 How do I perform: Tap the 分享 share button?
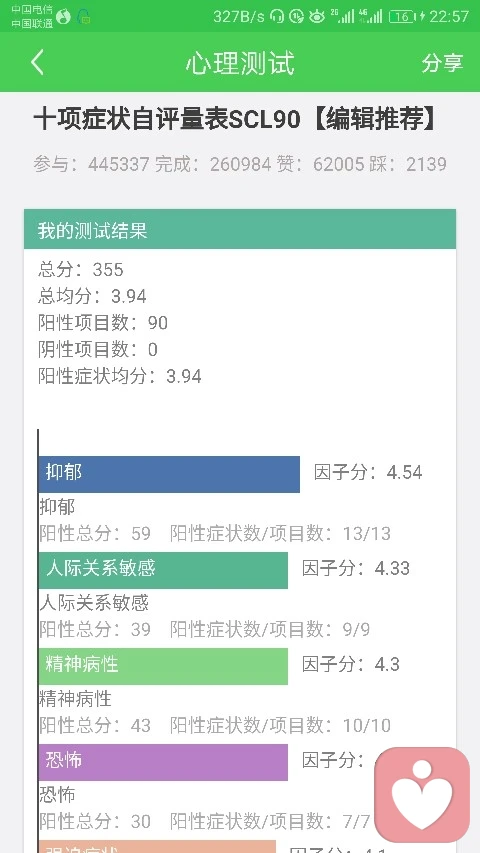coord(442,63)
